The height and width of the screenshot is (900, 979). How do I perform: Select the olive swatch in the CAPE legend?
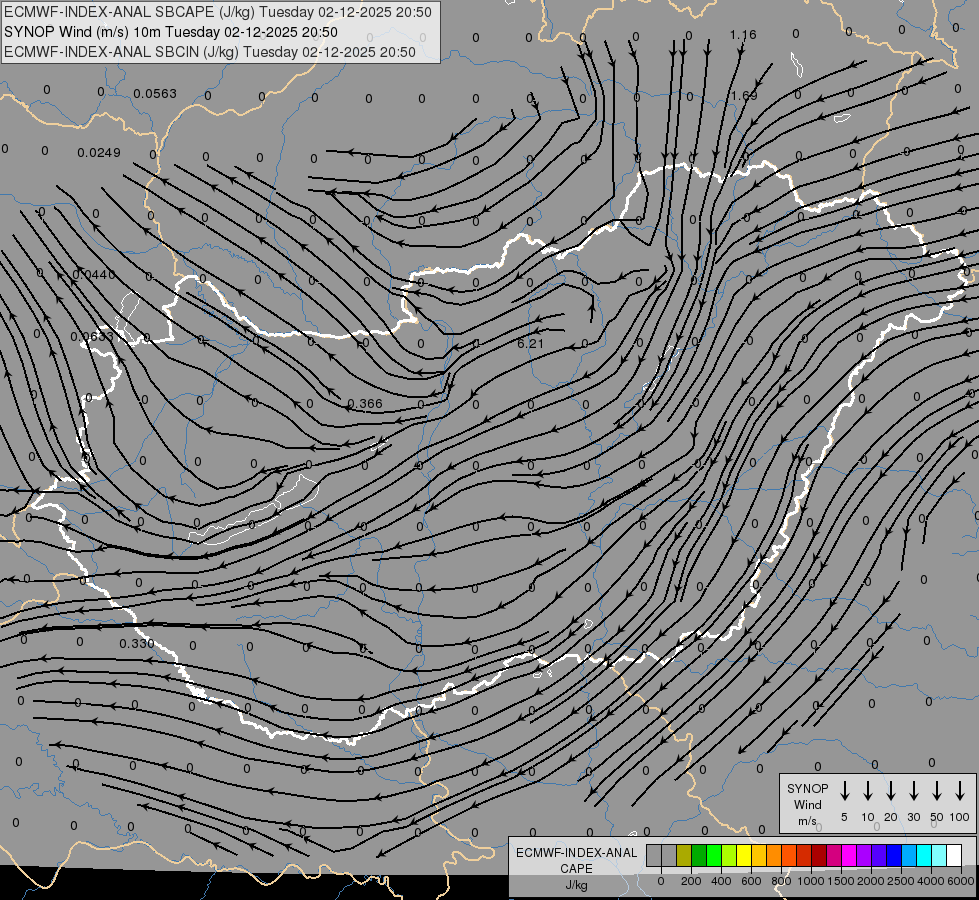tap(684, 856)
